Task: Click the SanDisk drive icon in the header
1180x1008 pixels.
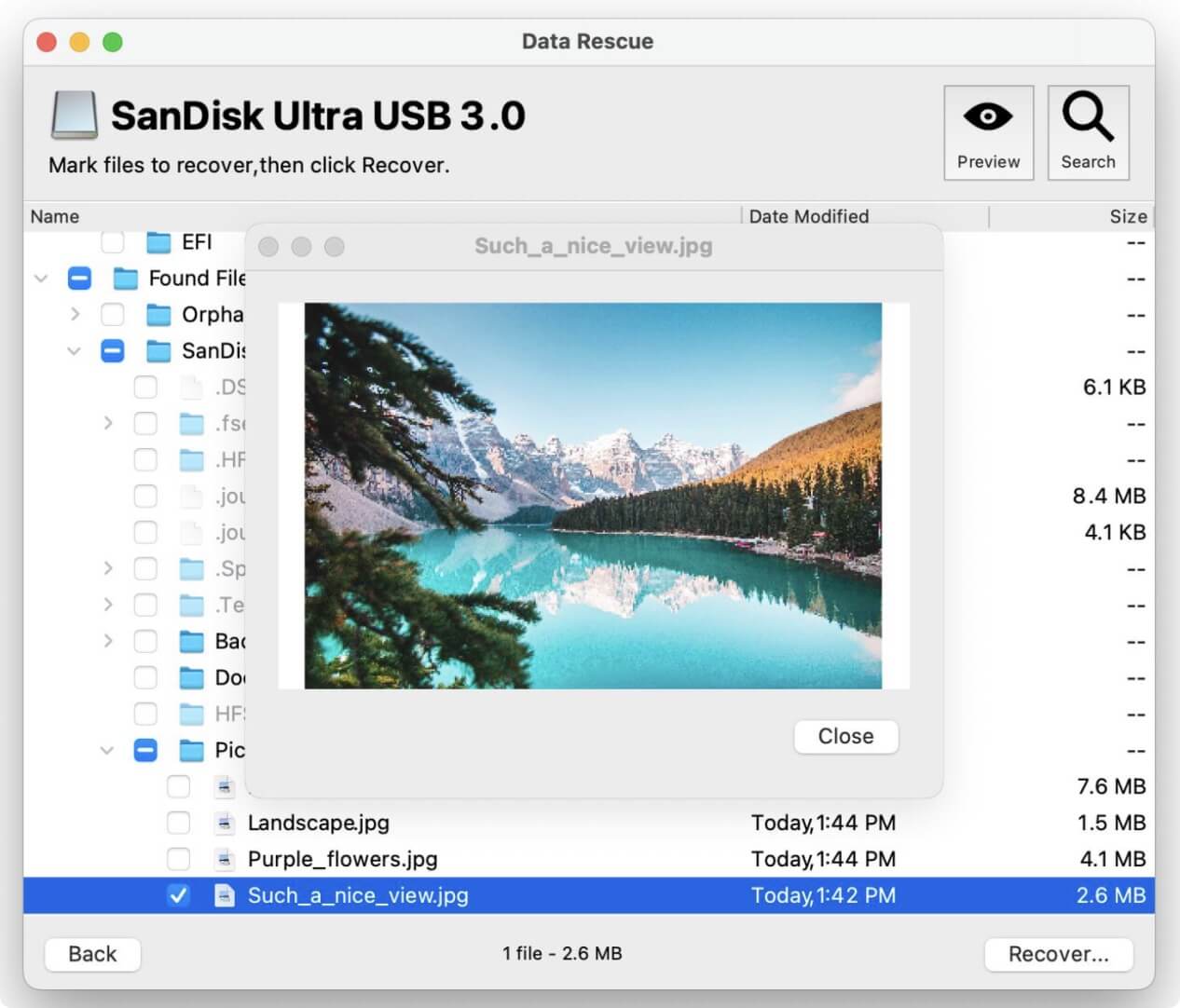Action: (x=75, y=116)
